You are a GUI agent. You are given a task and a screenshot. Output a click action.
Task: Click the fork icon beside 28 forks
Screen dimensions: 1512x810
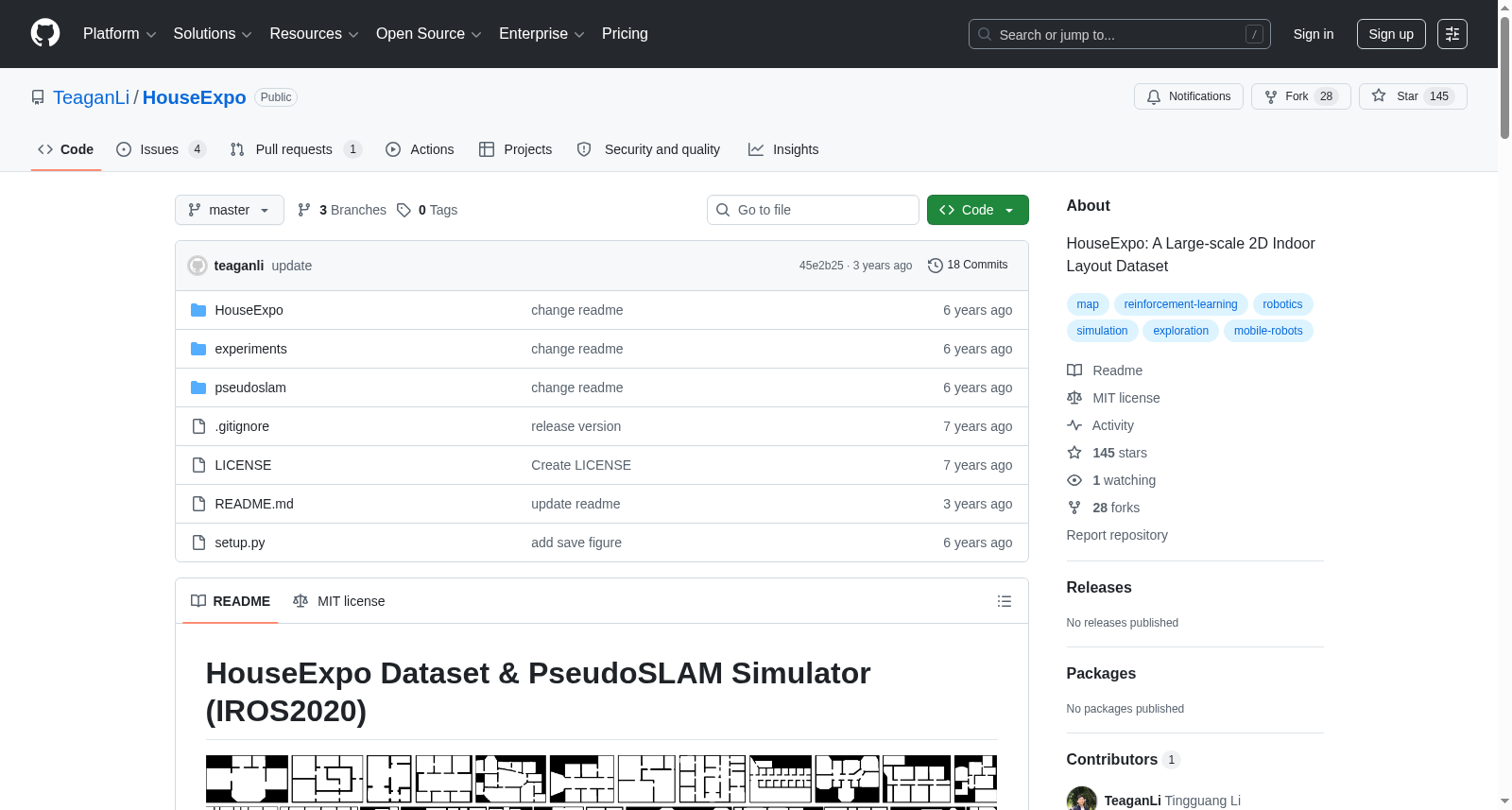pos(1074,508)
